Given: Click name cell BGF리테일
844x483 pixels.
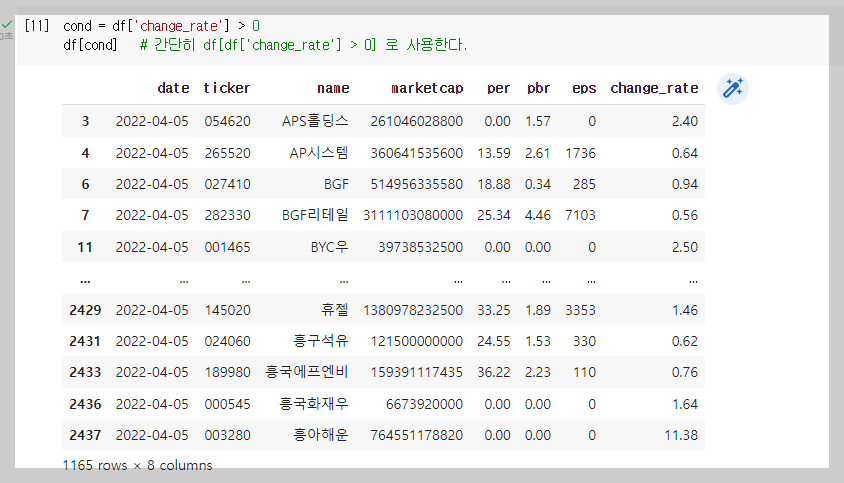Looking at the screenshot, I should click(x=315, y=215).
